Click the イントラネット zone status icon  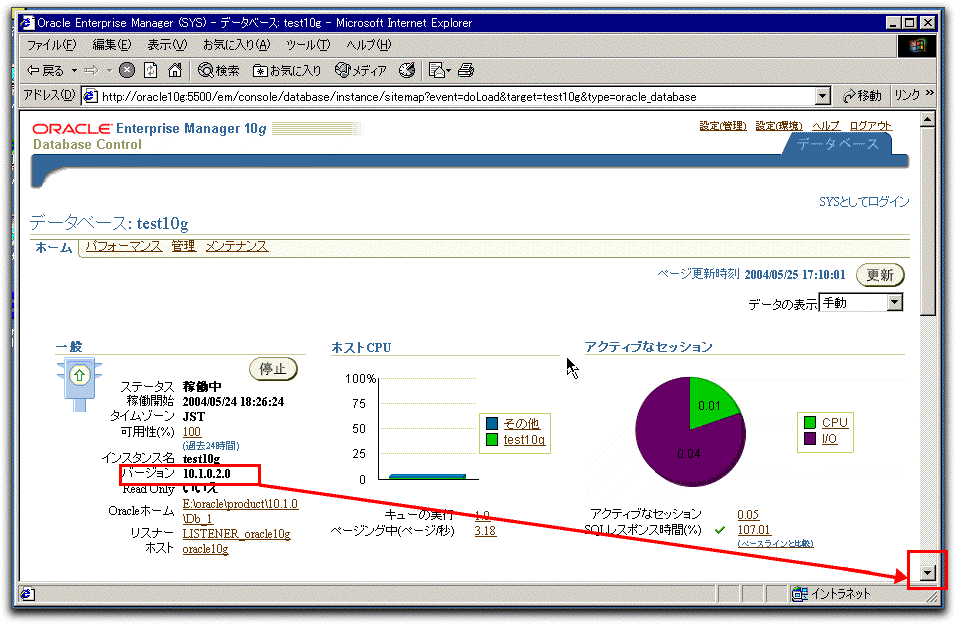point(799,594)
